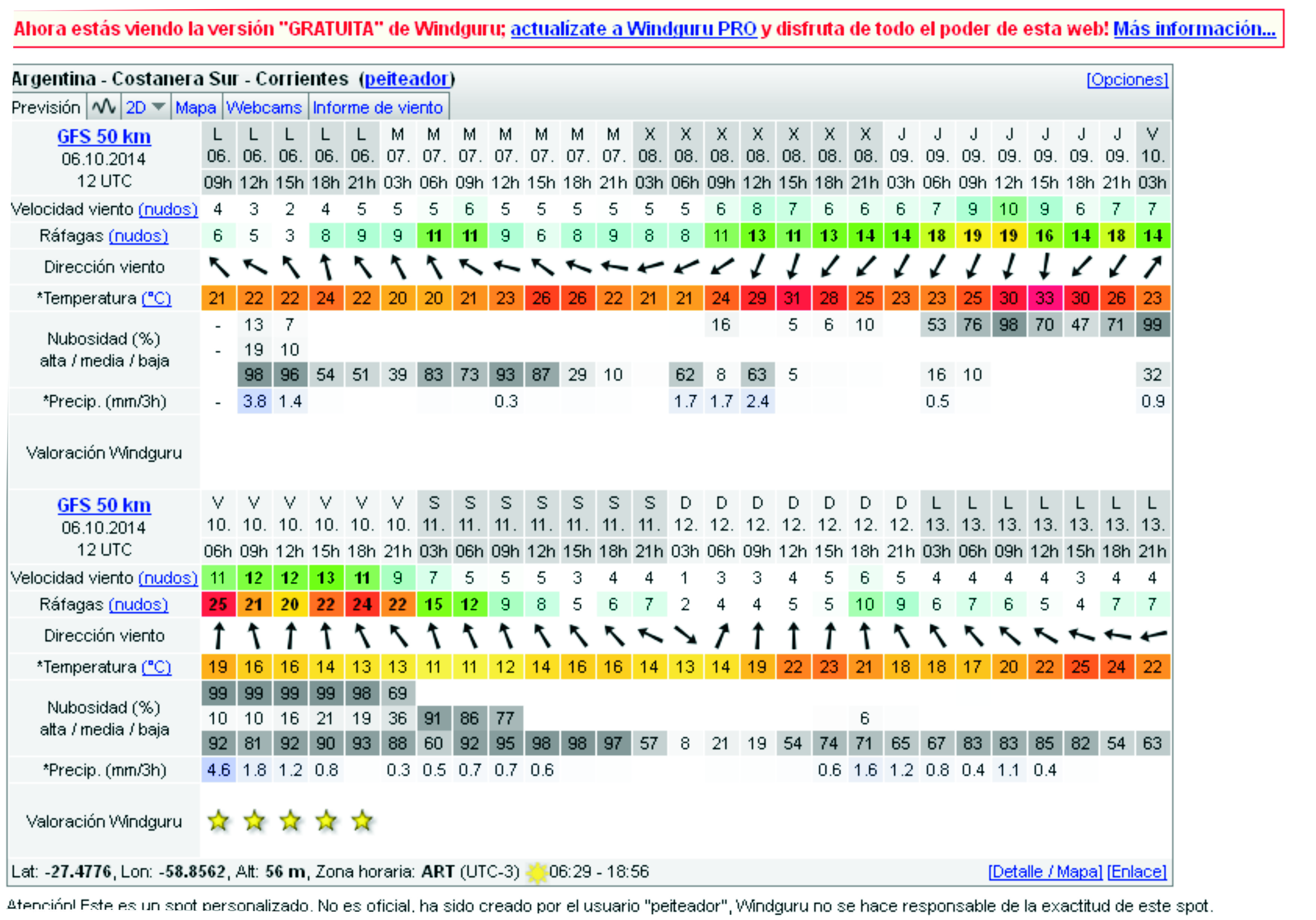Open nudos link in first Ráfagas row

coord(138,236)
